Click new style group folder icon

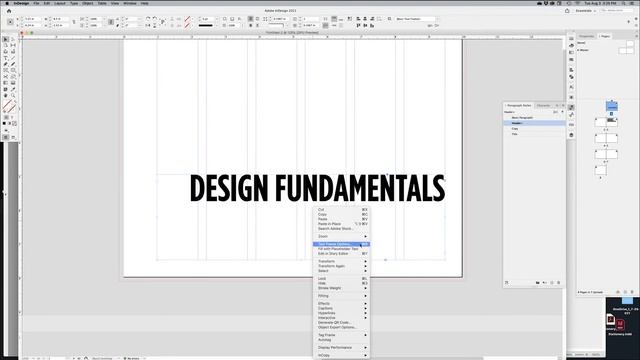538,282
